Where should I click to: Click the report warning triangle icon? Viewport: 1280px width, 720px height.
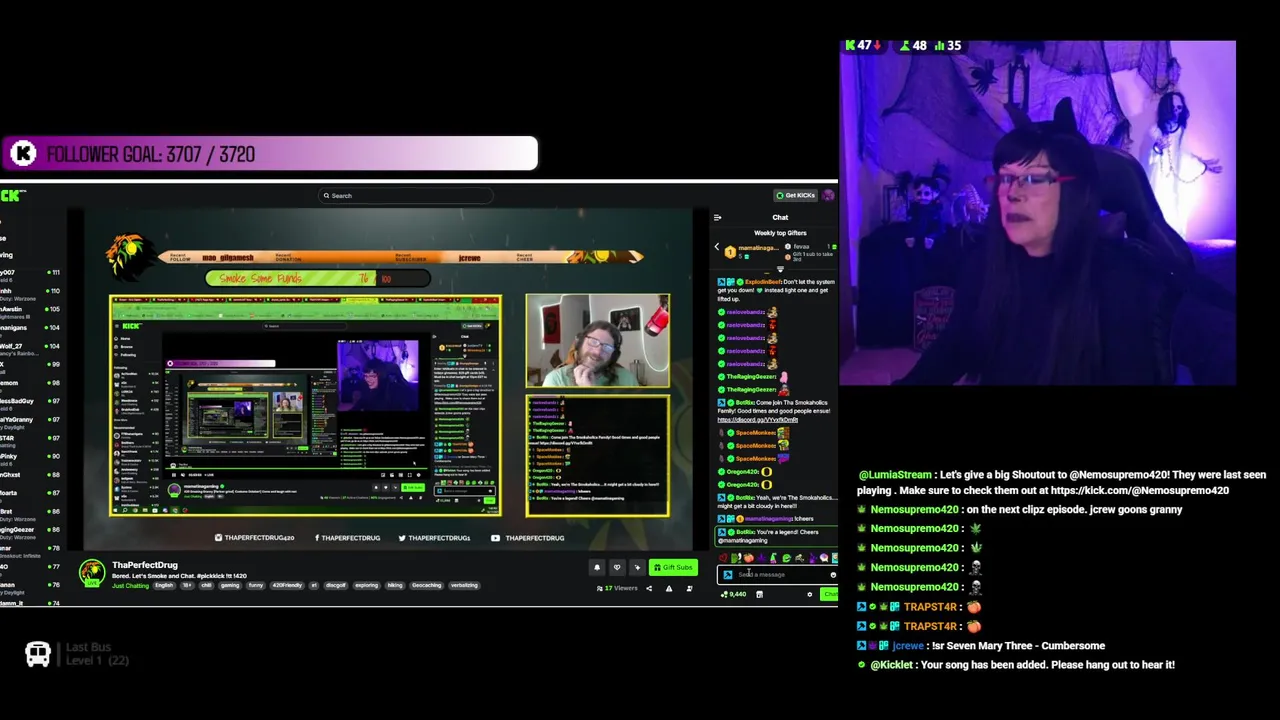tap(669, 588)
